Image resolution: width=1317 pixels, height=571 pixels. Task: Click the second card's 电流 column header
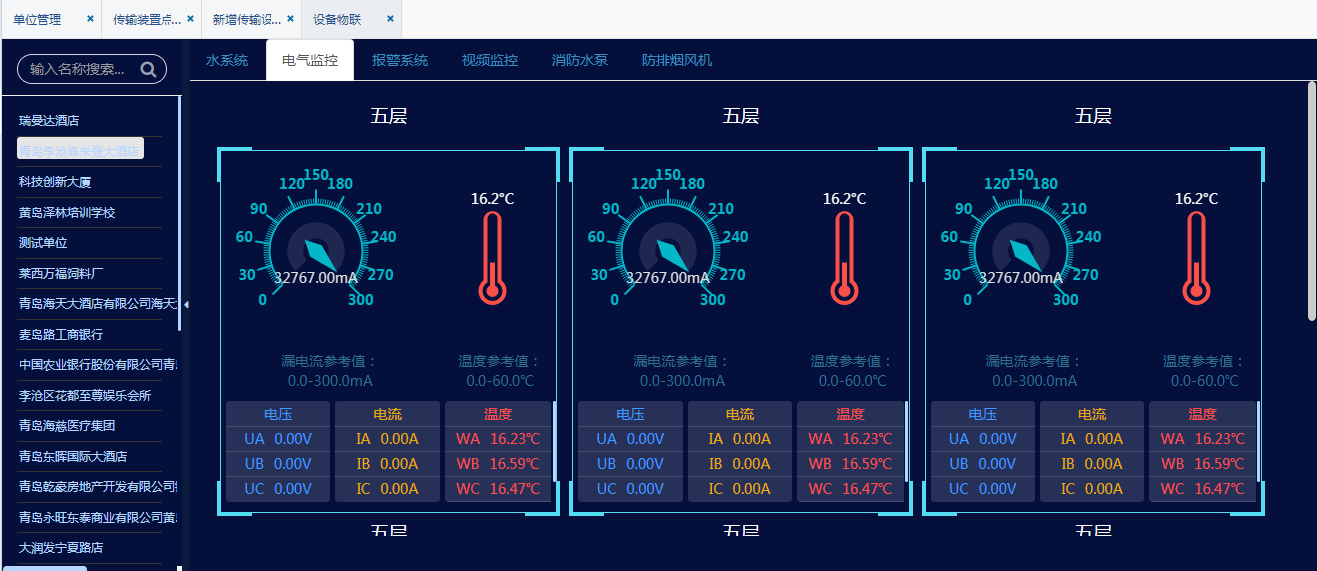740,414
